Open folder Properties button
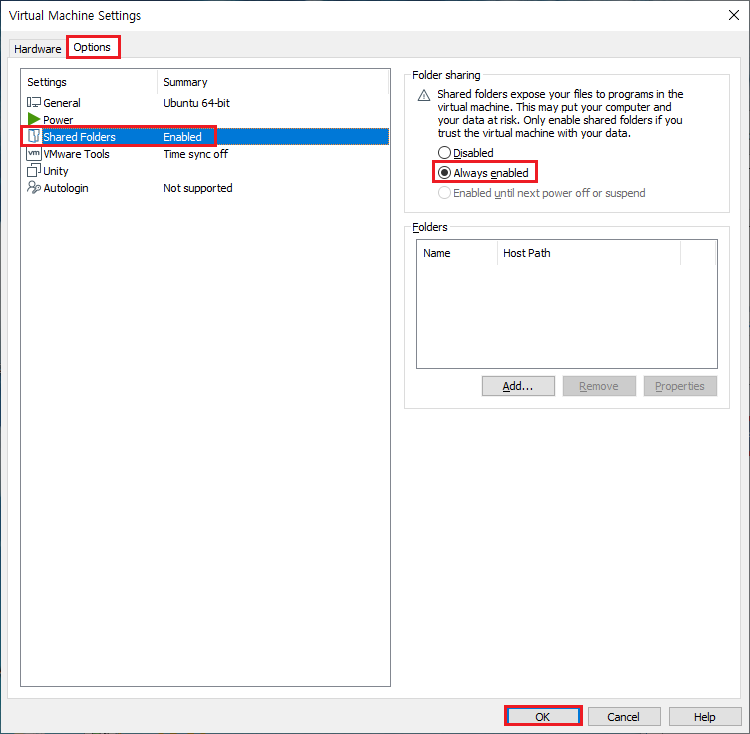The height and width of the screenshot is (734, 750). point(680,386)
